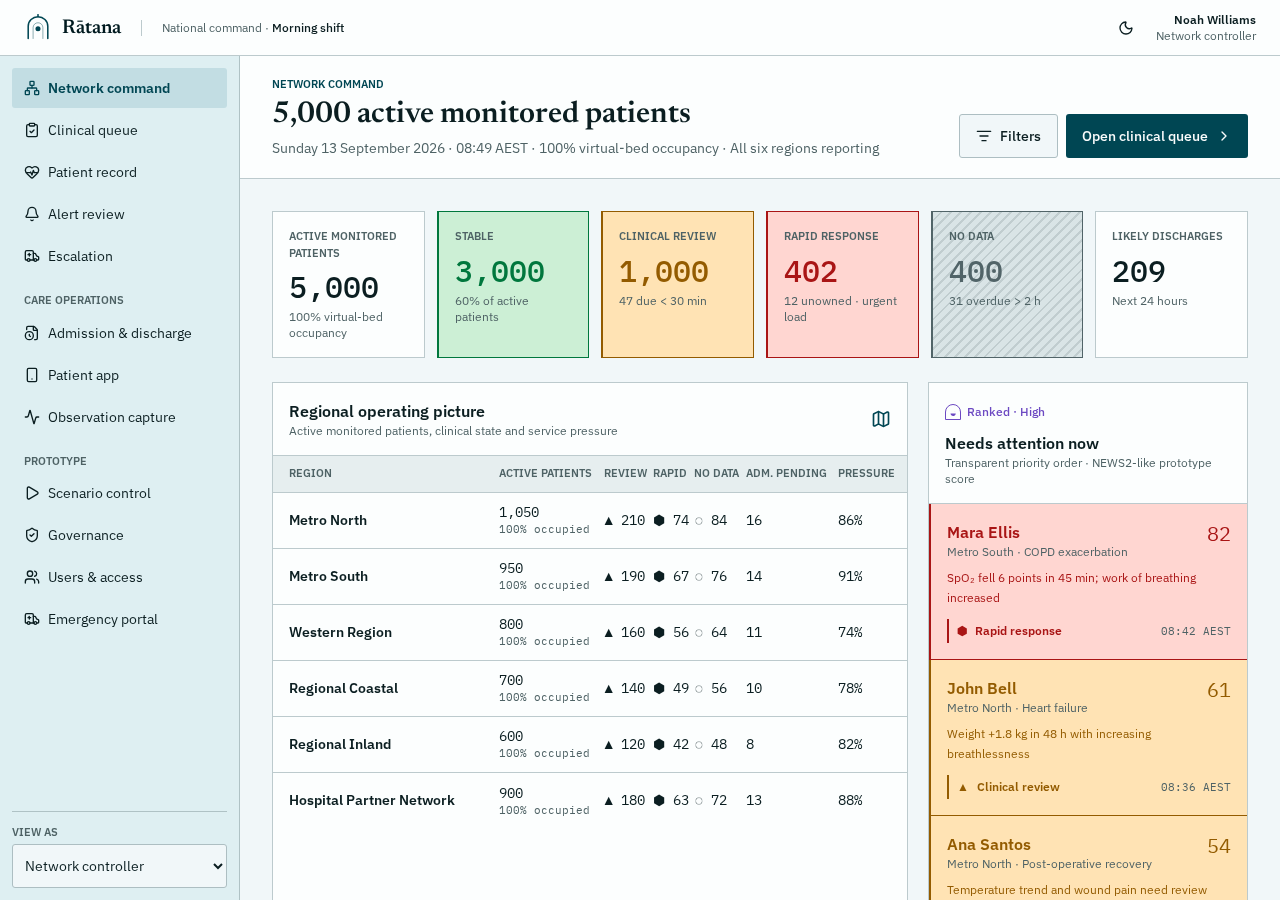Click the Scenario control play icon
Screen dimensions: 1280x900
tap(32, 493)
